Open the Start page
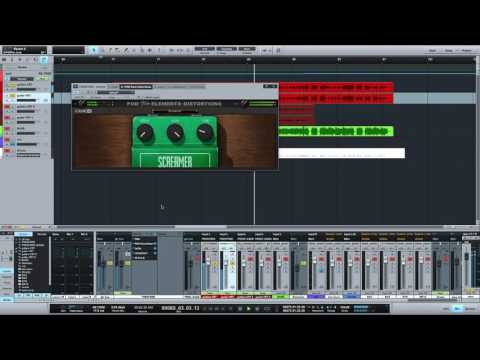This screenshot has width=480, height=360. coord(432,51)
